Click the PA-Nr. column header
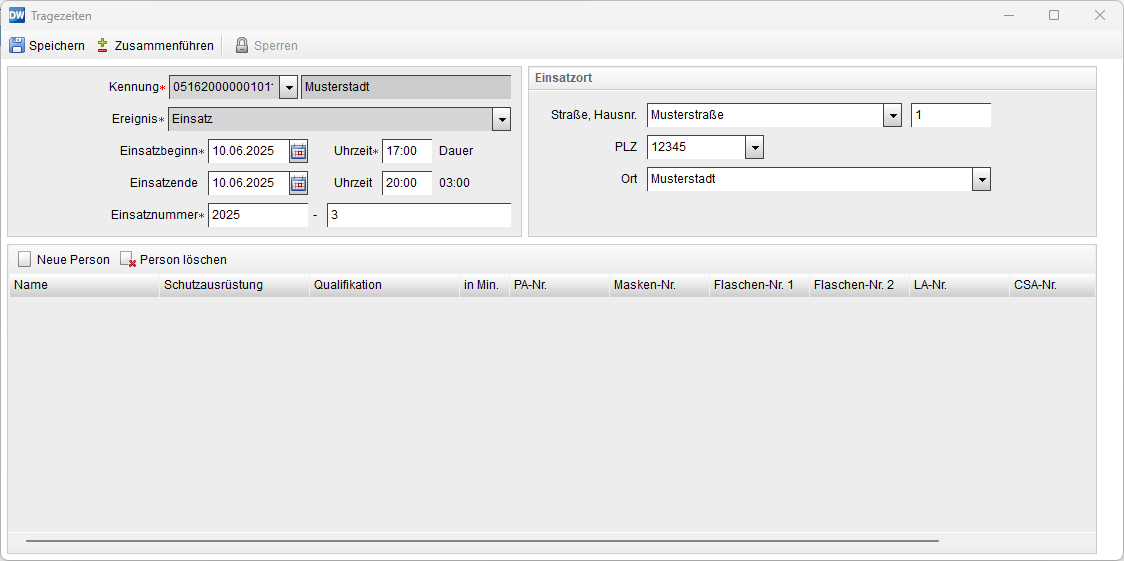Viewport: 1124px width, 561px height. (x=559, y=285)
